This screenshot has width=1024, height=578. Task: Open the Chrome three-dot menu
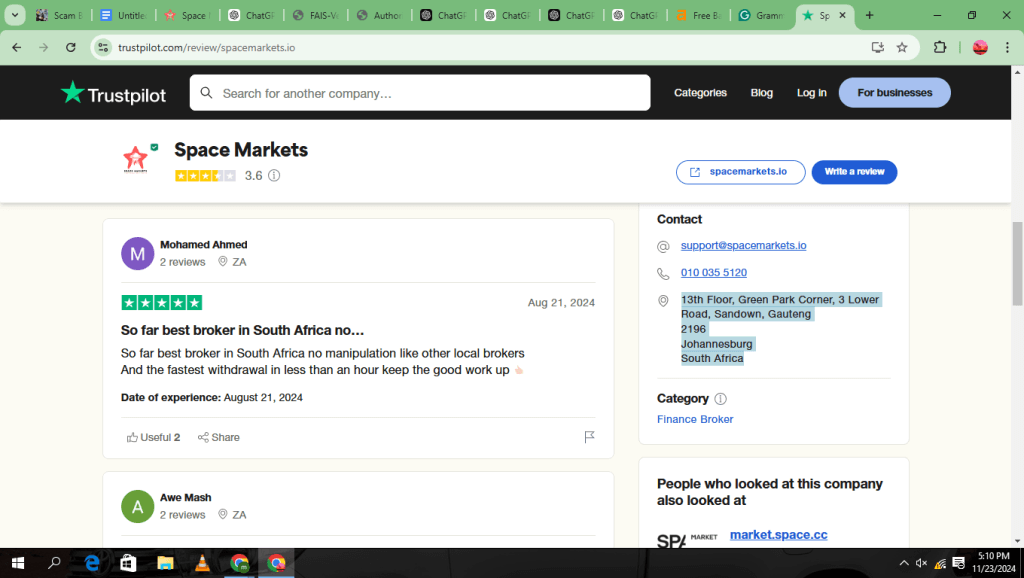pos(1008,47)
